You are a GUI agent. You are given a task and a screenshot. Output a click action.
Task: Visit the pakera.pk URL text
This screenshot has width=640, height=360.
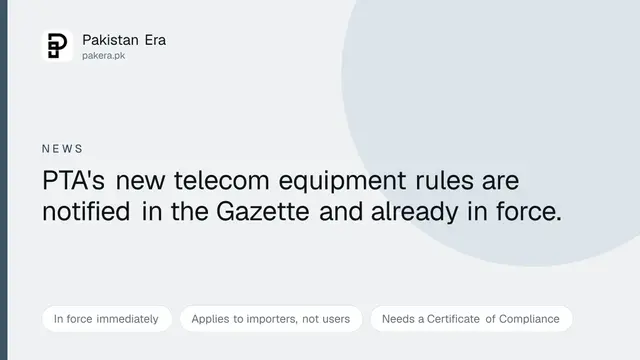(x=103, y=56)
